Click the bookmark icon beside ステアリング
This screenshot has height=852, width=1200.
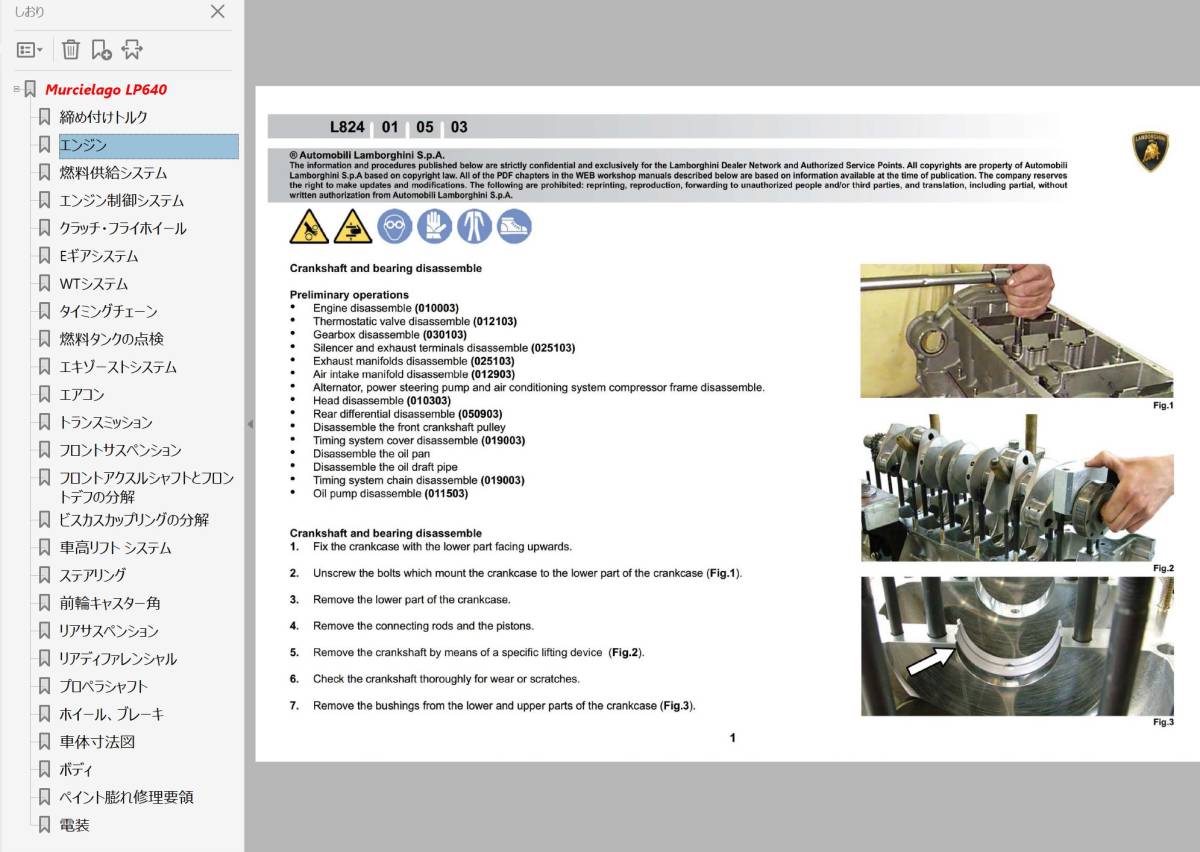(x=44, y=575)
